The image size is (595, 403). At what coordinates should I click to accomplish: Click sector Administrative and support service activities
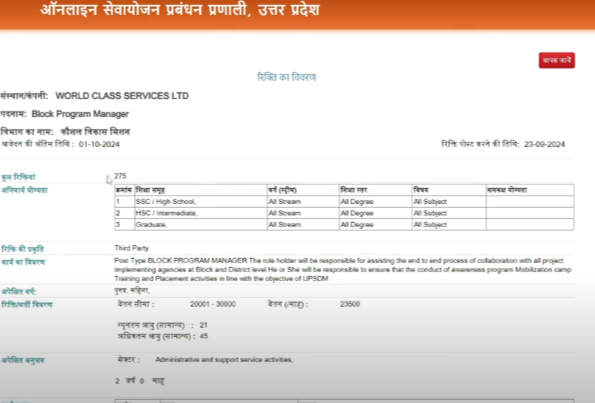tap(224, 360)
